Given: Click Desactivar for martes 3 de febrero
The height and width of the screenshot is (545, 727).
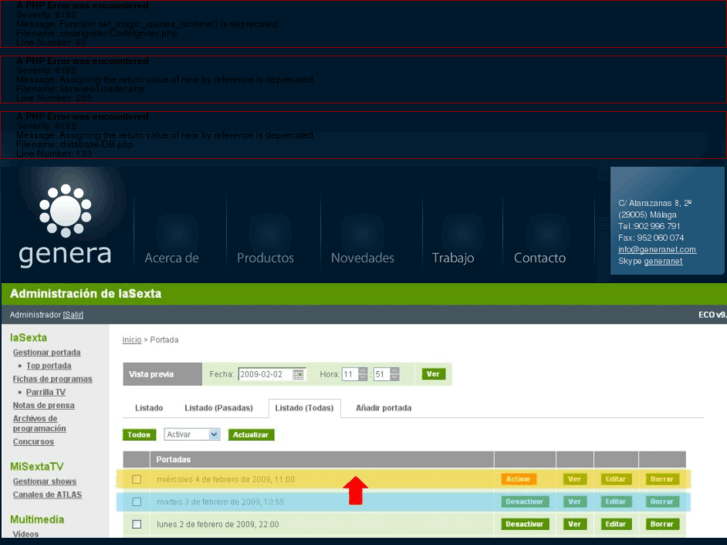Looking at the screenshot, I should point(524,501).
